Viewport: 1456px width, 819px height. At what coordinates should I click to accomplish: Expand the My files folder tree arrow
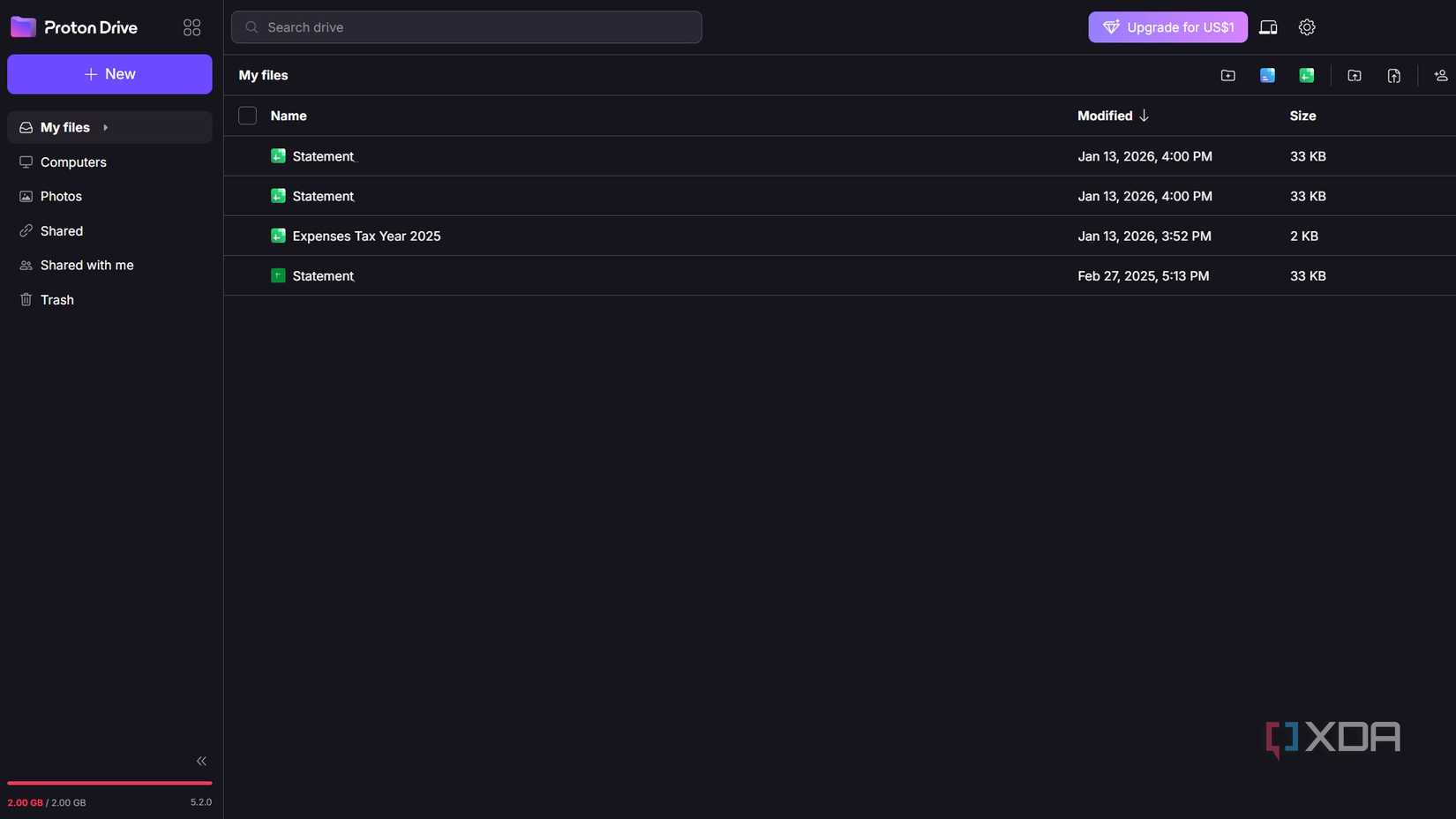pos(105,128)
